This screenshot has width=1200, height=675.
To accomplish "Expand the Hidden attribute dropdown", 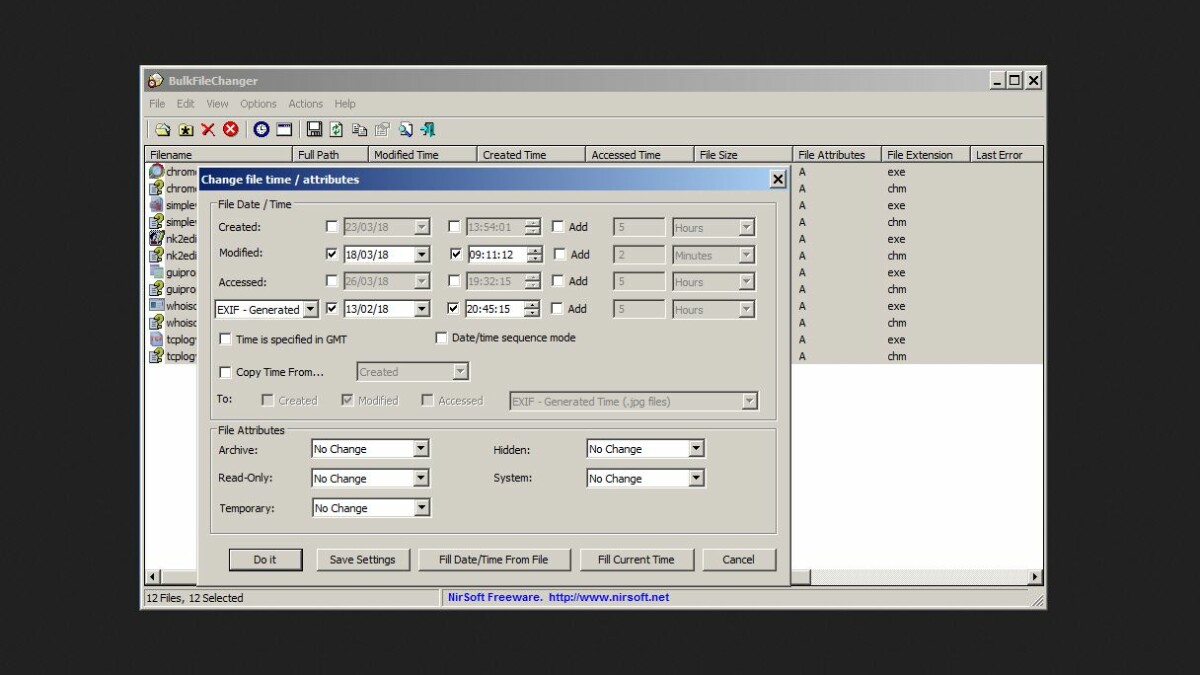I will click(x=697, y=448).
